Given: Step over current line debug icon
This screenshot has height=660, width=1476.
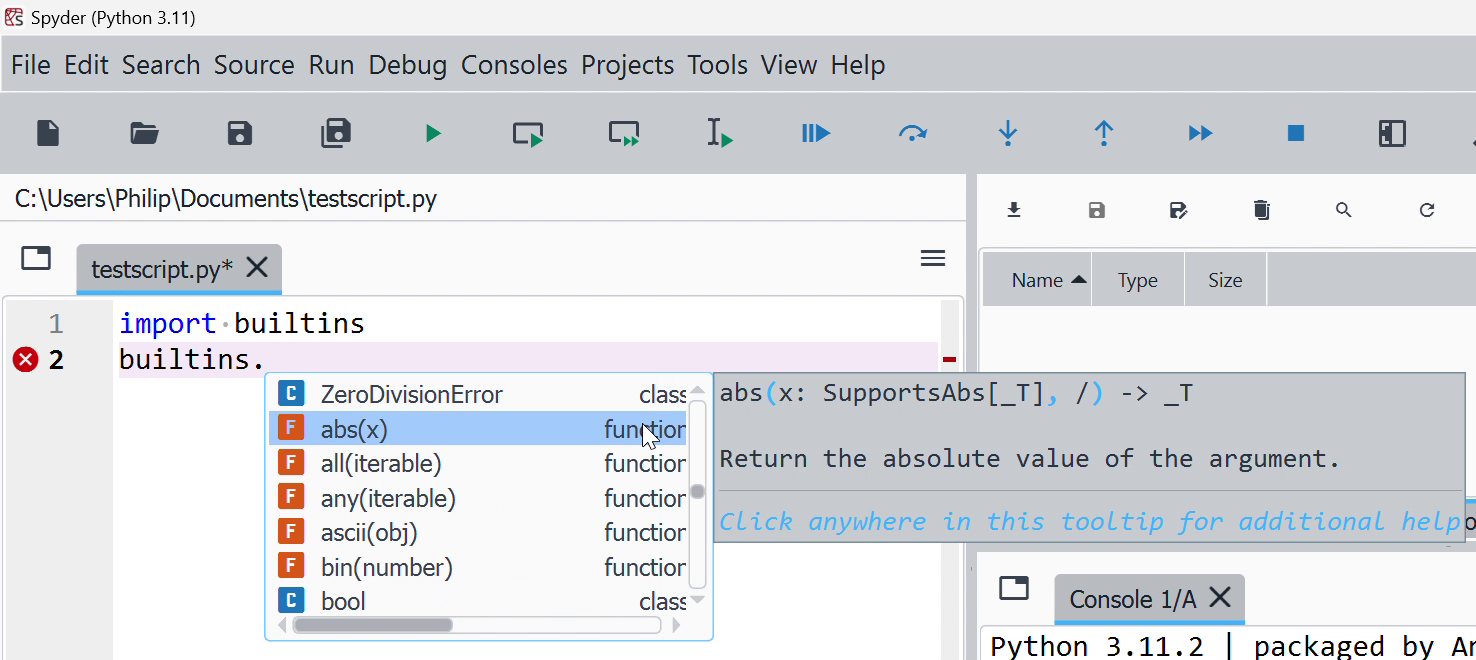Looking at the screenshot, I should pyautogui.click(x=912, y=133).
